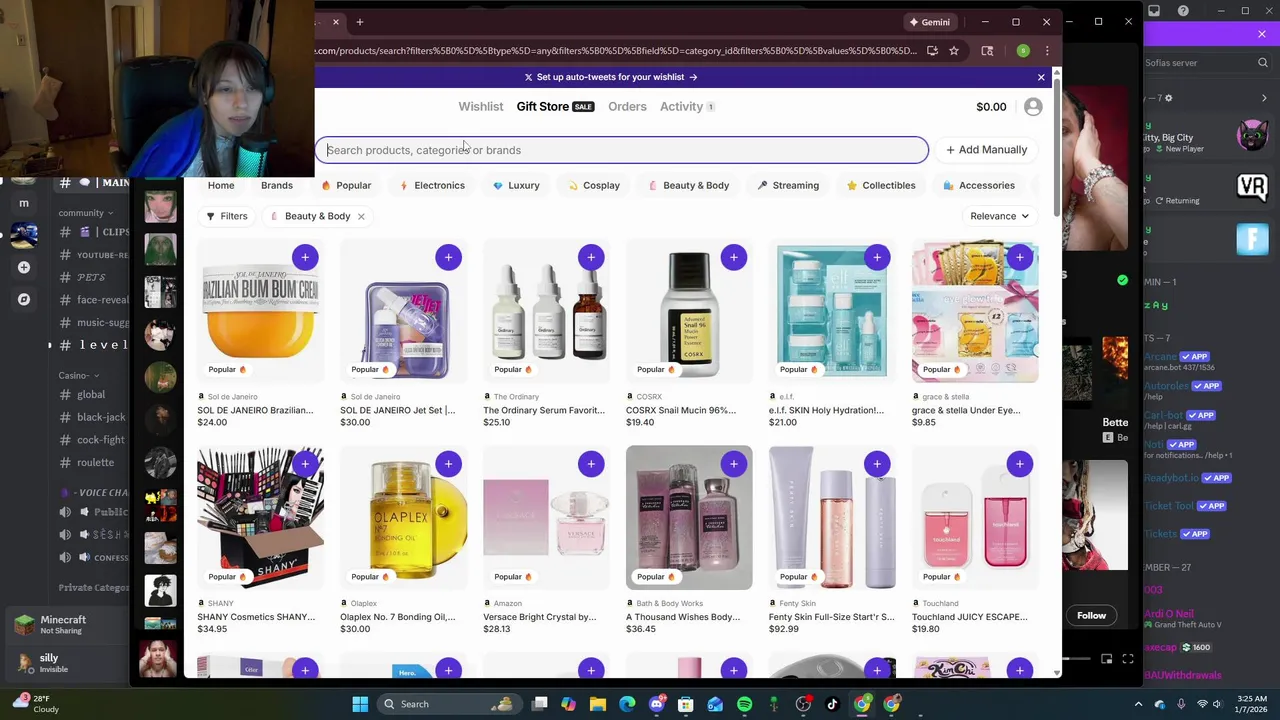Switch to the Activity tab

pos(687,106)
